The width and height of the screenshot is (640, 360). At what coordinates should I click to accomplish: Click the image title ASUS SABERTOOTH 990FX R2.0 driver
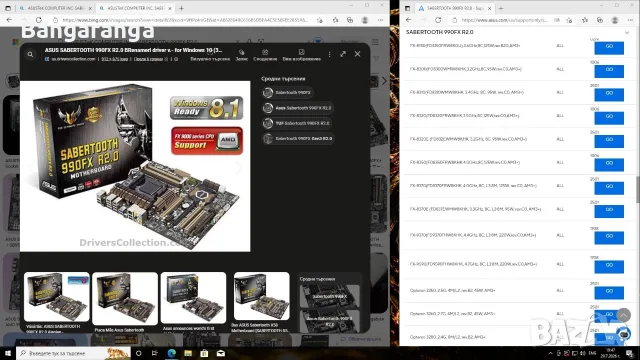[x=133, y=50]
